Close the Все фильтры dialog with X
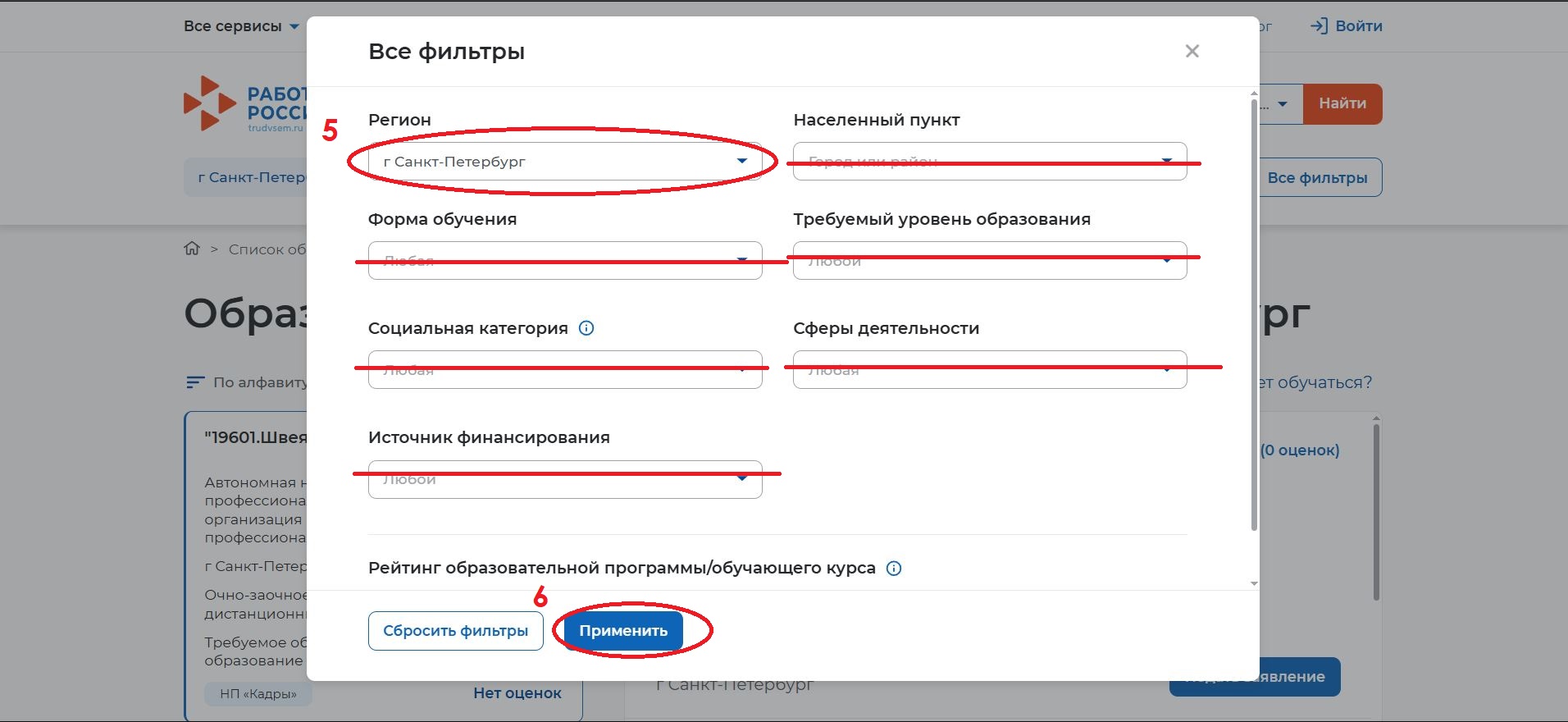 (1192, 52)
